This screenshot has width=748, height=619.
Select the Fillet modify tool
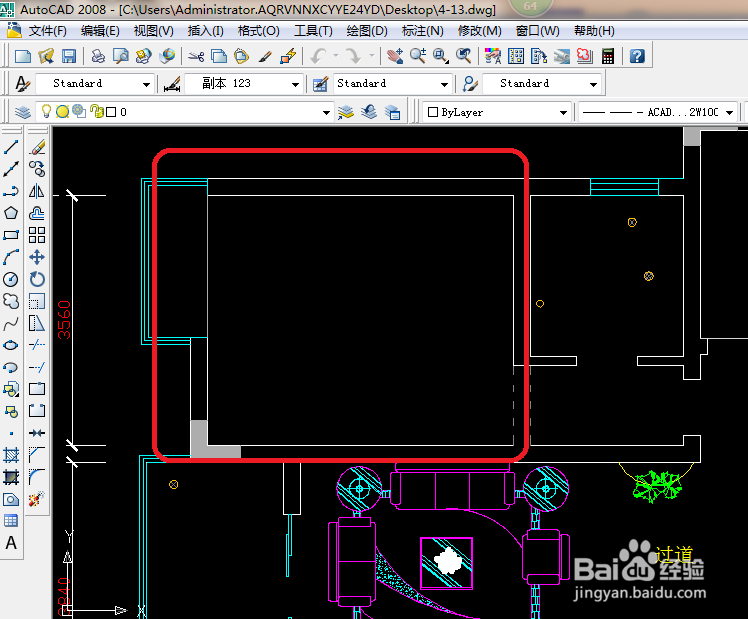(37, 476)
